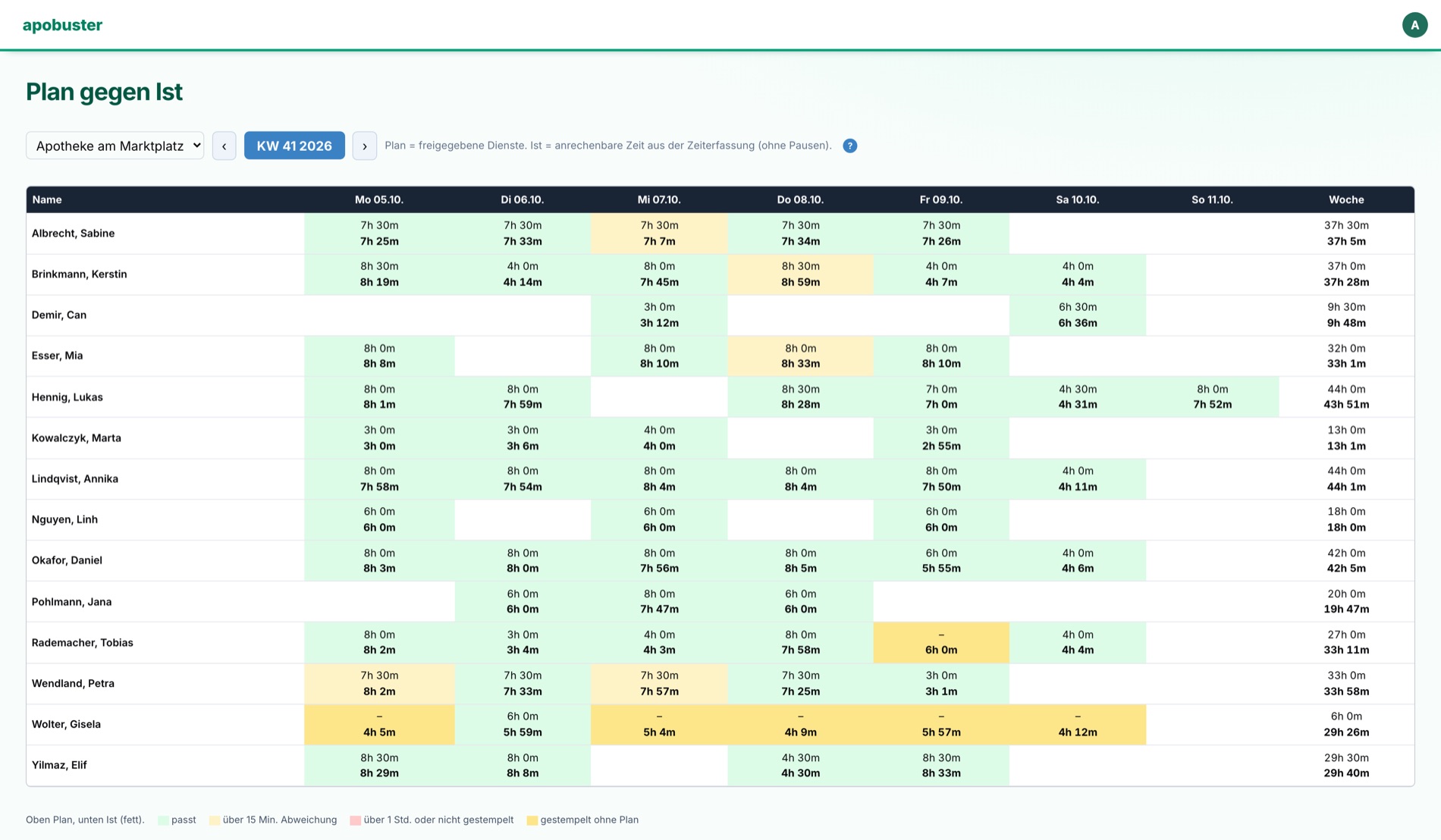This screenshot has height=840, width=1441.
Task: Select the row name 'Wendland, Petra'
Action: coord(73,684)
